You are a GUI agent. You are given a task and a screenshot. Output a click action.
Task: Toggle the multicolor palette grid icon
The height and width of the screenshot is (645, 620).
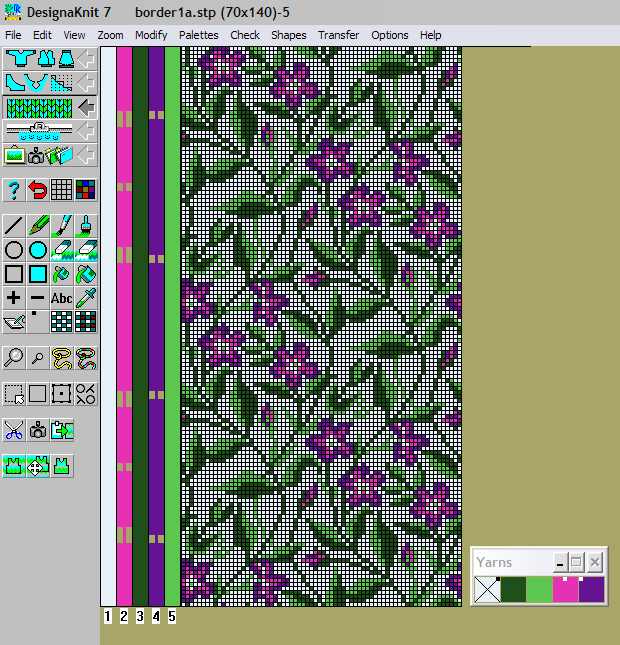click(x=86, y=190)
